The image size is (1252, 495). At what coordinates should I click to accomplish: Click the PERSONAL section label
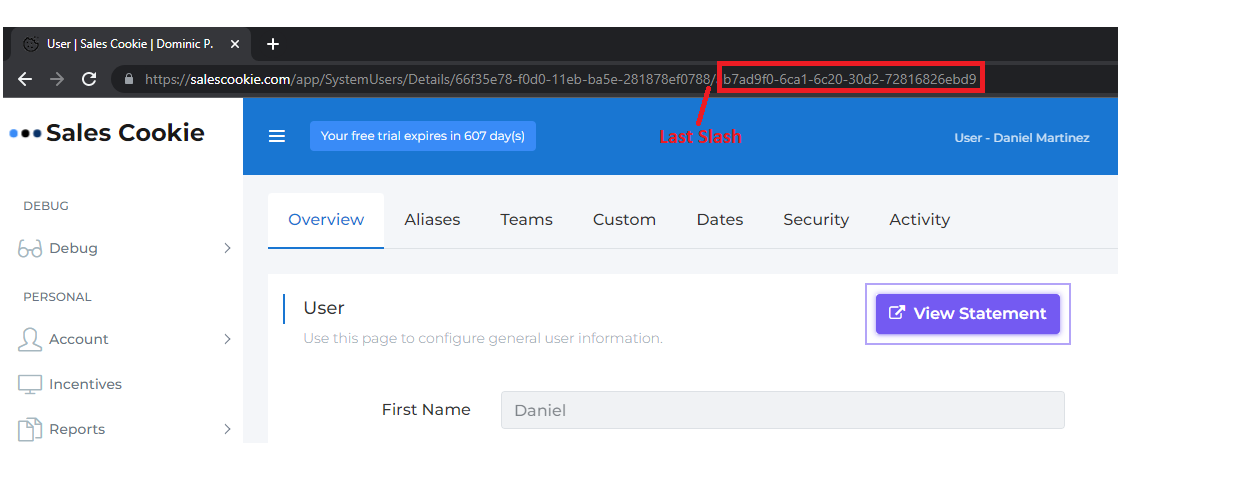click(57, 297)
